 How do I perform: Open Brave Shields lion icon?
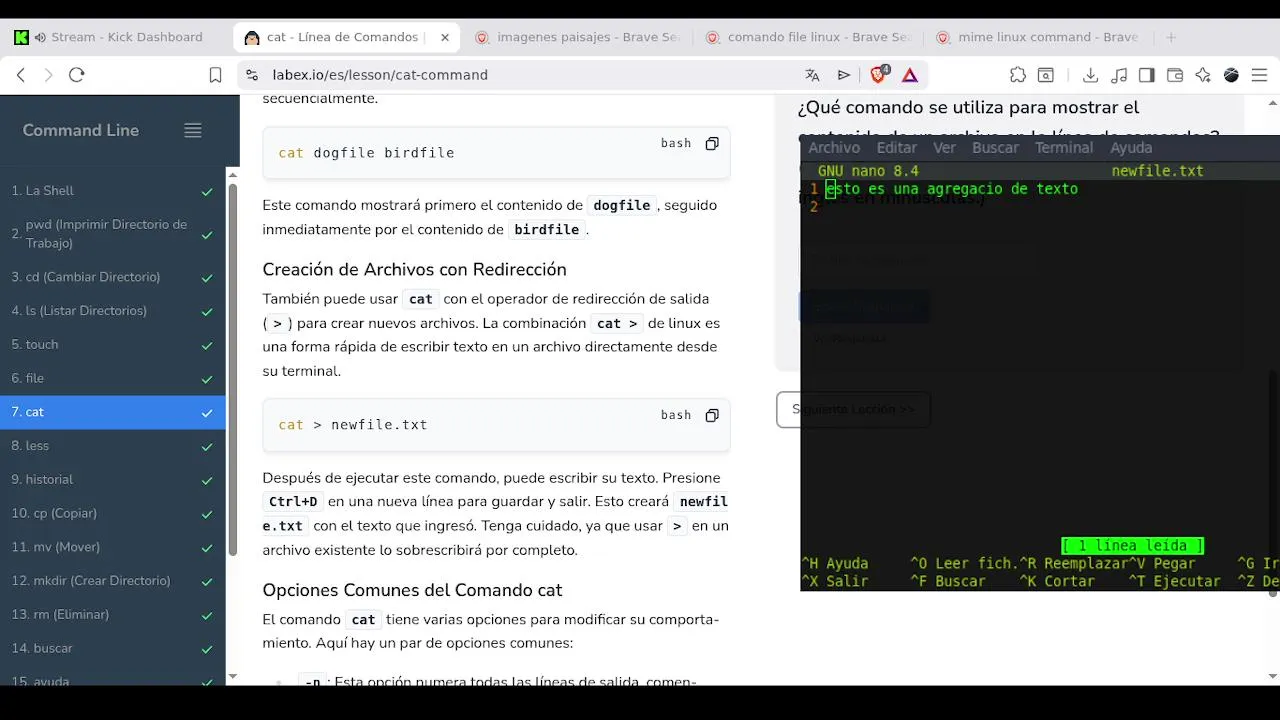[878, 74]
